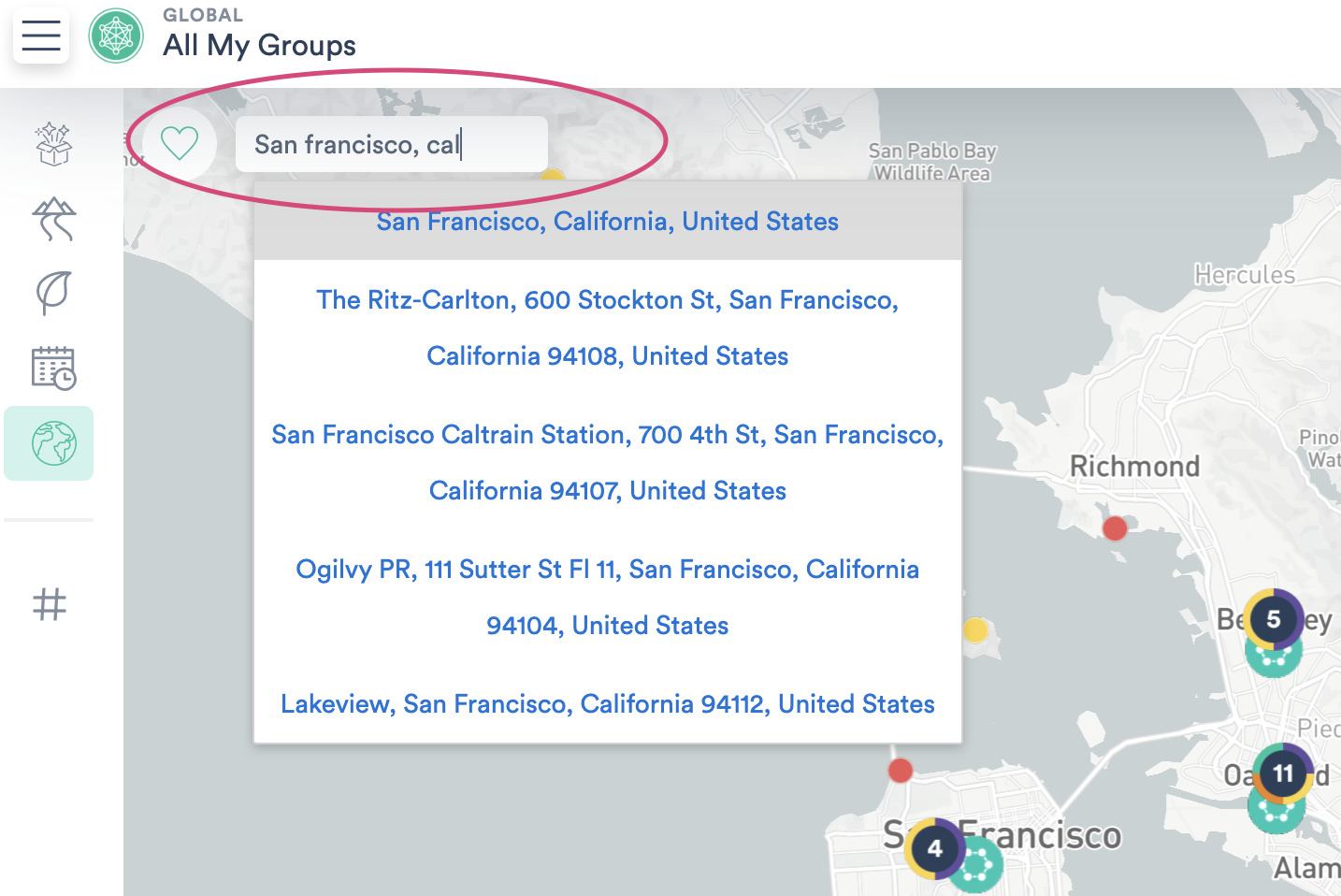Open the San Francisco cluster marker 4
Image resolution: width=1341 pixels, height=896 pixels.
click(934, 848)
